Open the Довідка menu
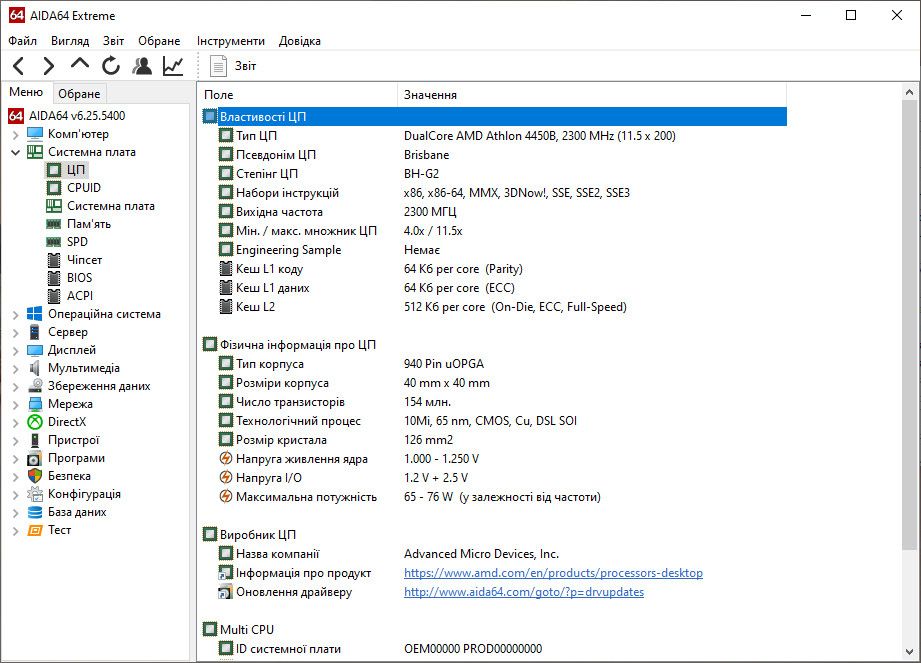The width and height of the screenshot is (921, 663). (x=300, y=41)
